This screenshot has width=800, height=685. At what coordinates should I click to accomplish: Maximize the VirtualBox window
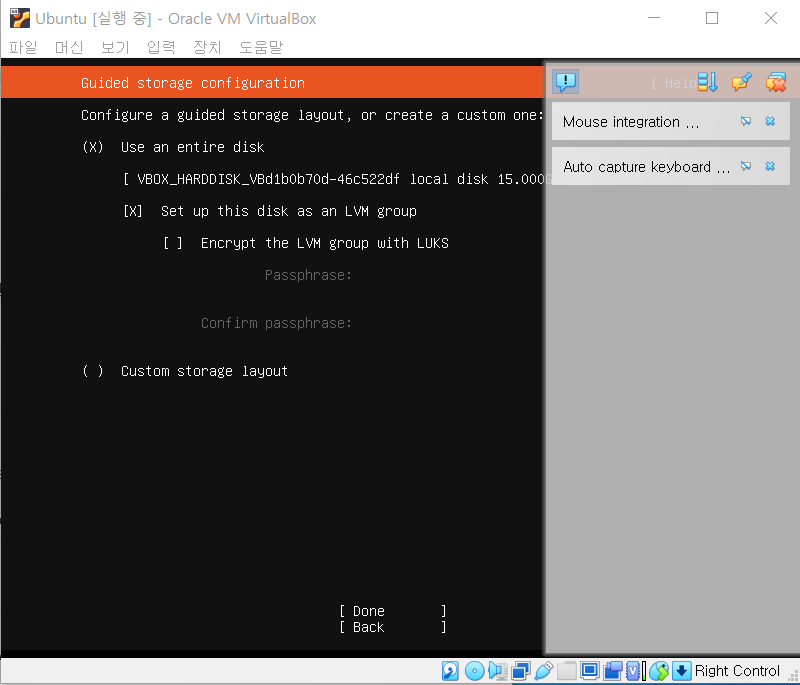[712, 18]
